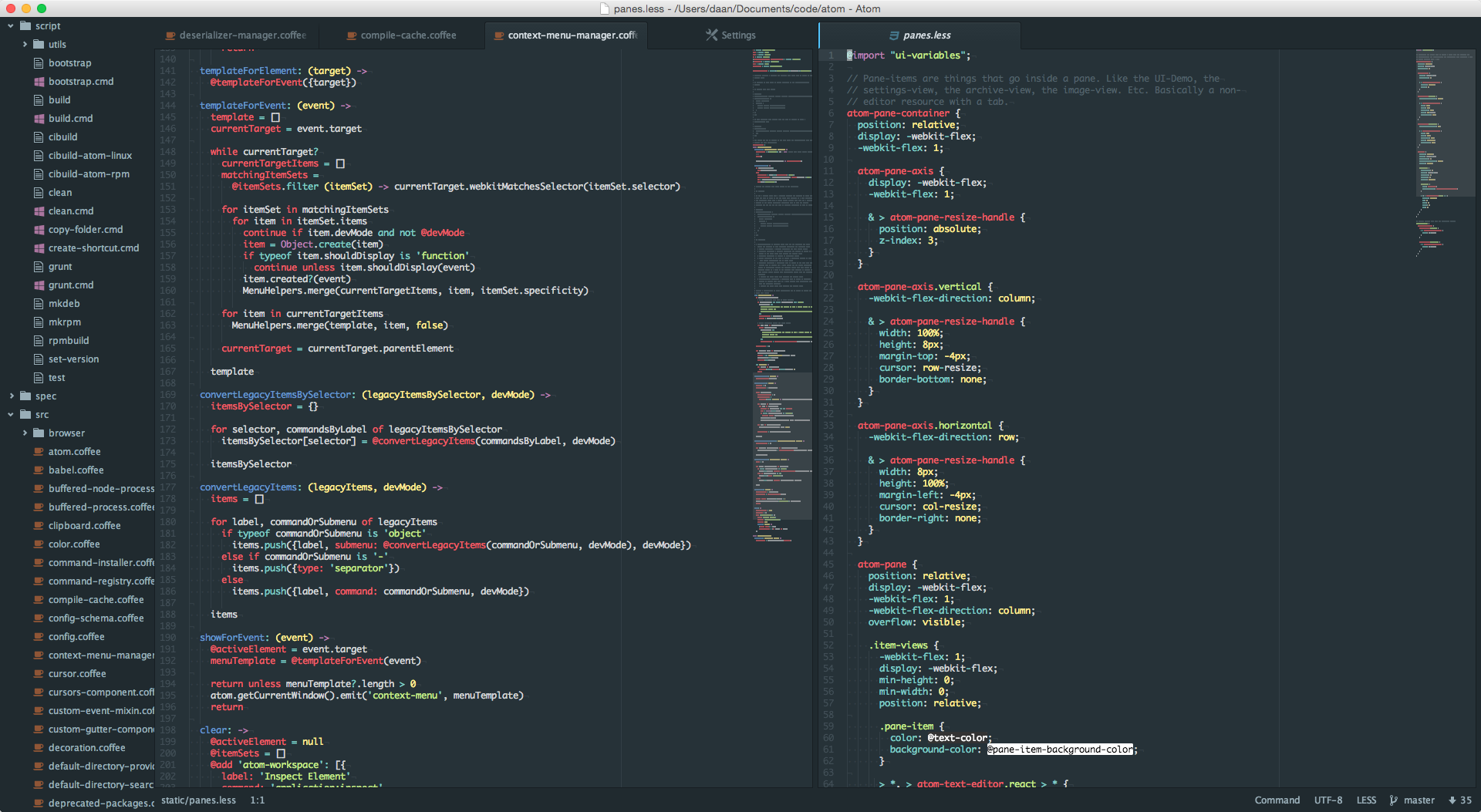Viewport: 1481px width, 812px height.
Task: Open the create-shortcut.cmd file
Action: pos(94,248)
